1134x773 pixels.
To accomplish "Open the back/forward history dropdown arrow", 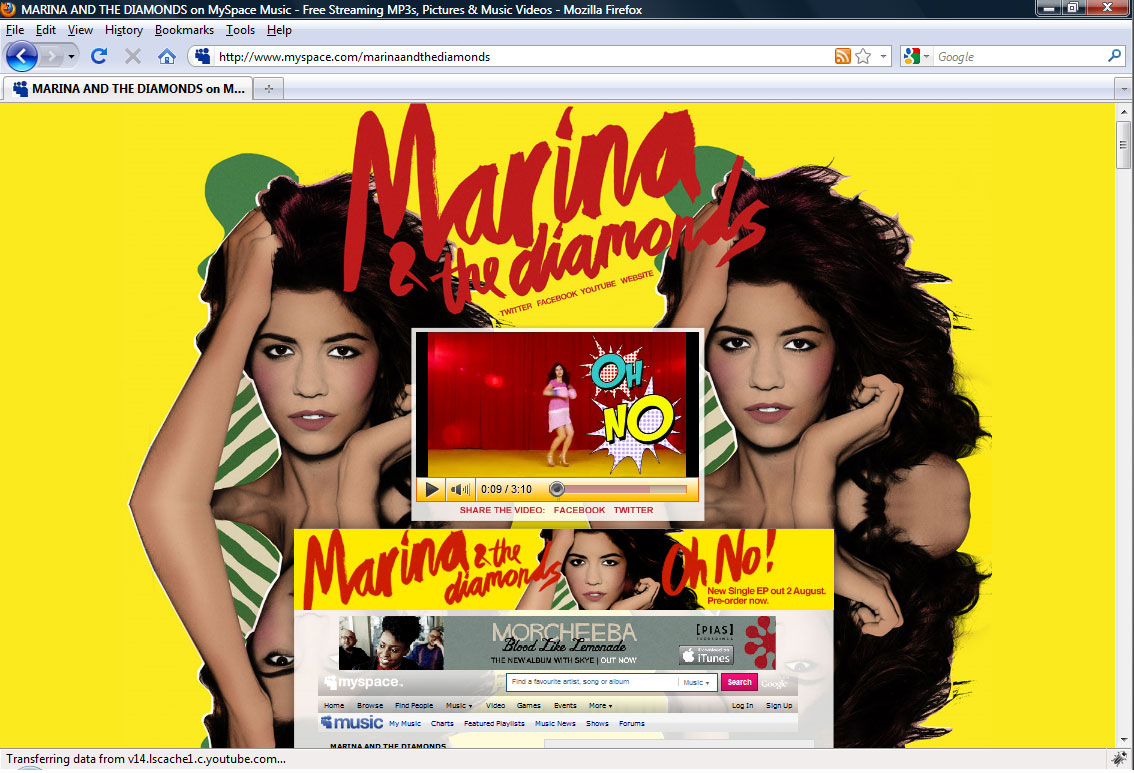I will point(71,56).
